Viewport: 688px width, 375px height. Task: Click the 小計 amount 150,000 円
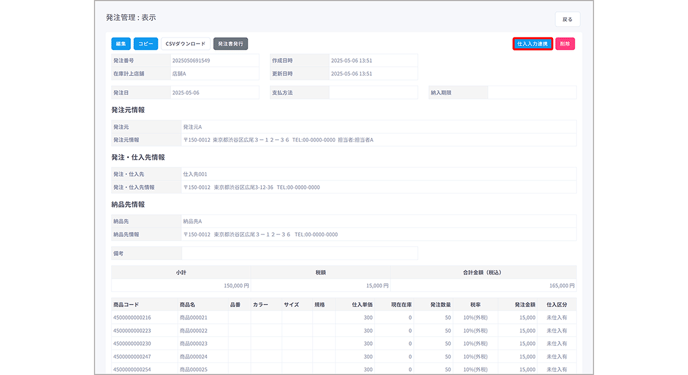(x=236, y=286)
